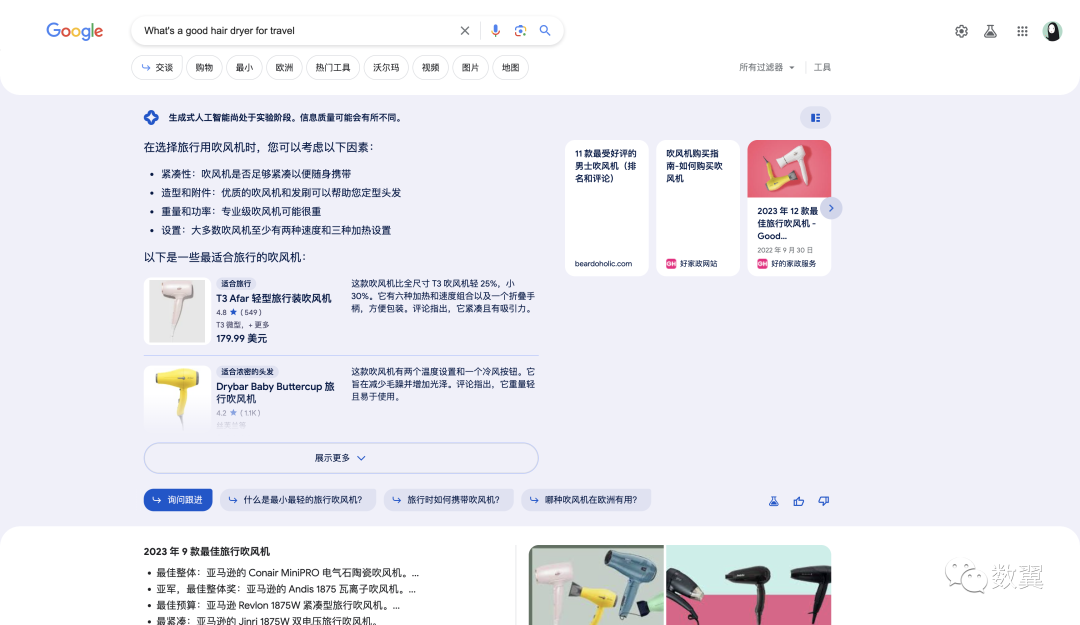Open the beardoholic.com source card

click(x=607, y=208)
